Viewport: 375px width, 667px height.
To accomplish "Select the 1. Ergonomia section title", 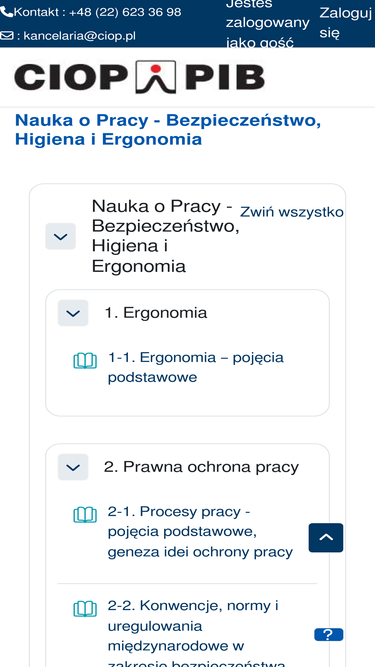I will pyautogui.click(x=156, y=313).
